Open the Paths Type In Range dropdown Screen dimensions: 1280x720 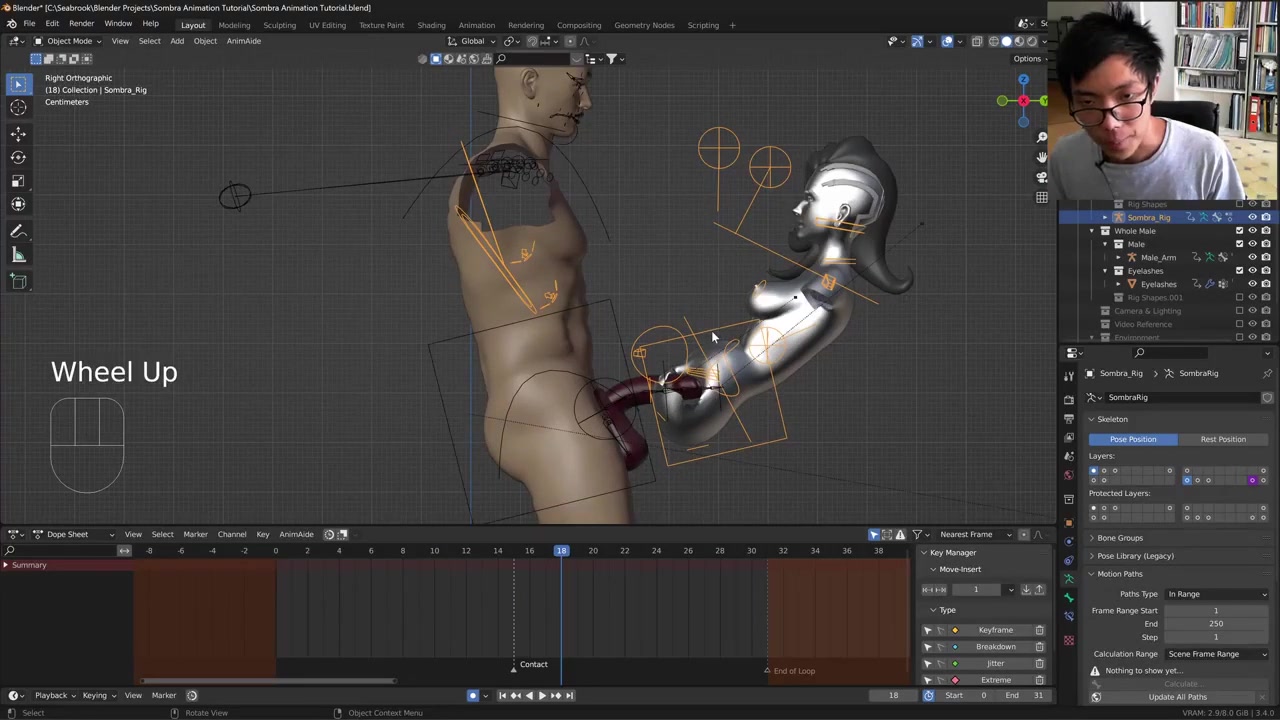1217,594
